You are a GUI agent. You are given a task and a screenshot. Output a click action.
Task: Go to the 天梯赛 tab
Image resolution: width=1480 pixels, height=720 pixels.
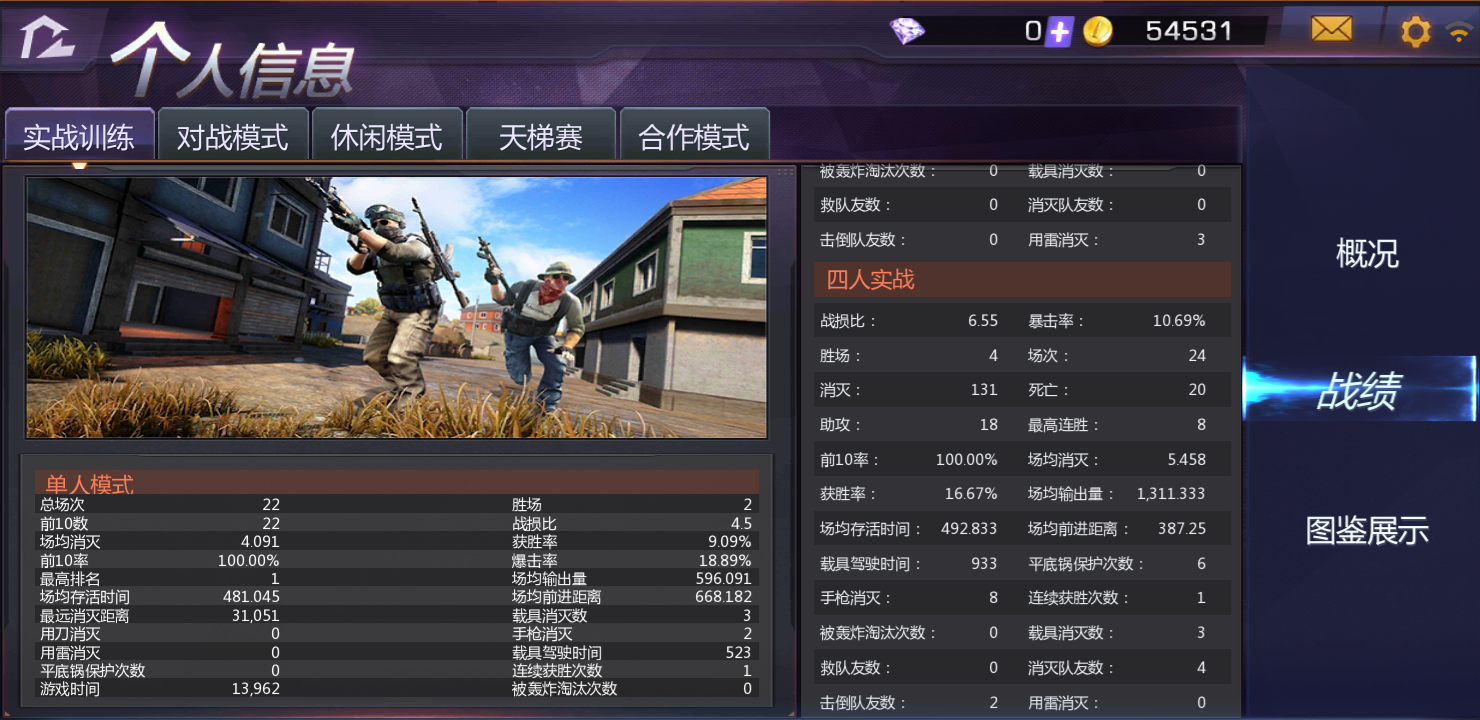(x=541, y=136)
